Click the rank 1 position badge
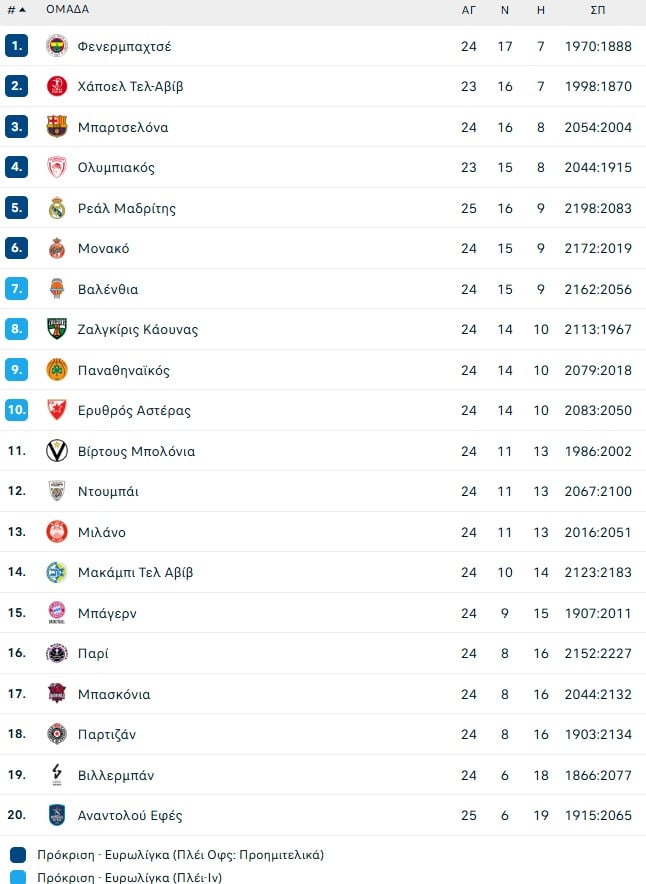646x884 pixels. pos(16,46)
